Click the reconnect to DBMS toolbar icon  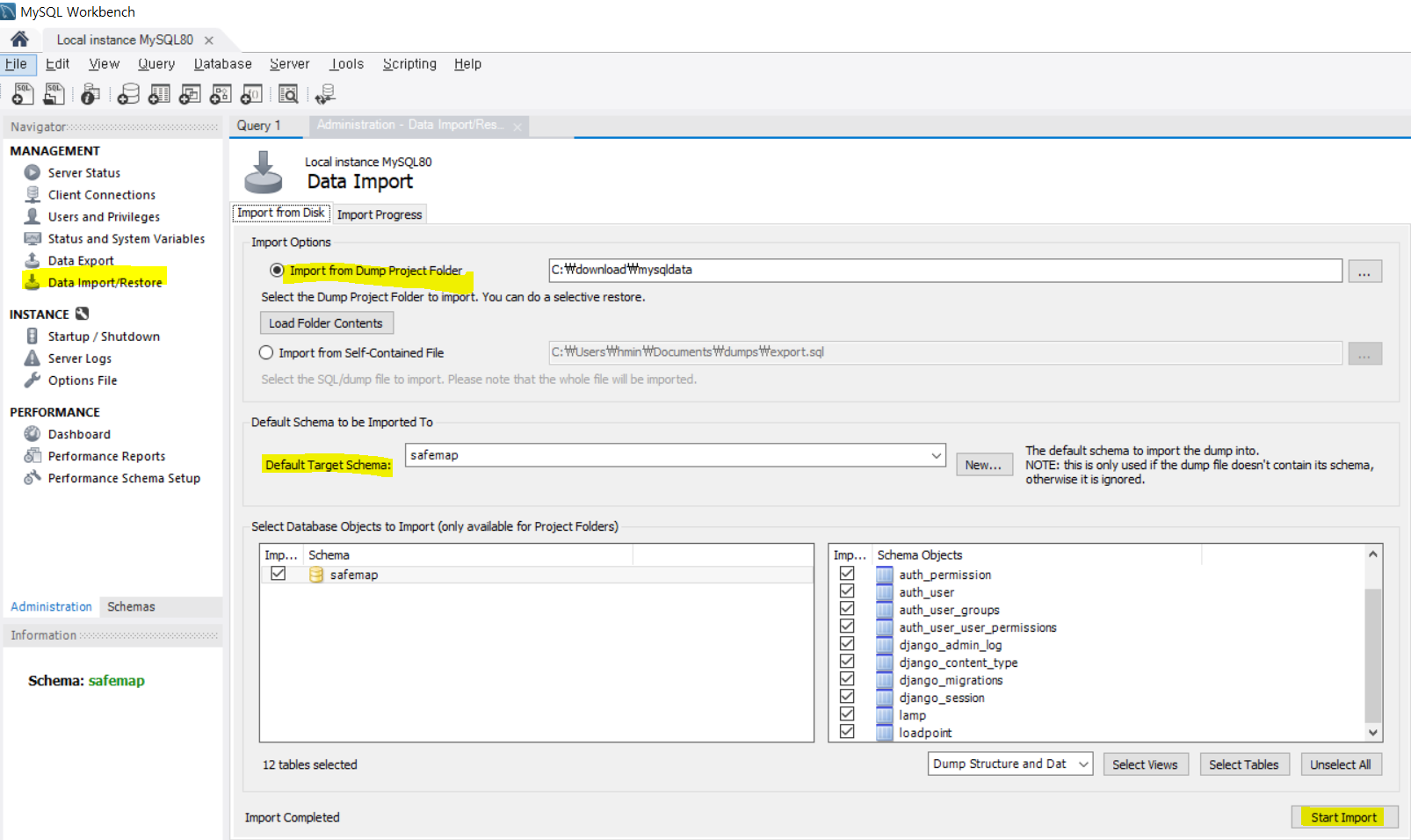coord(323,93)
